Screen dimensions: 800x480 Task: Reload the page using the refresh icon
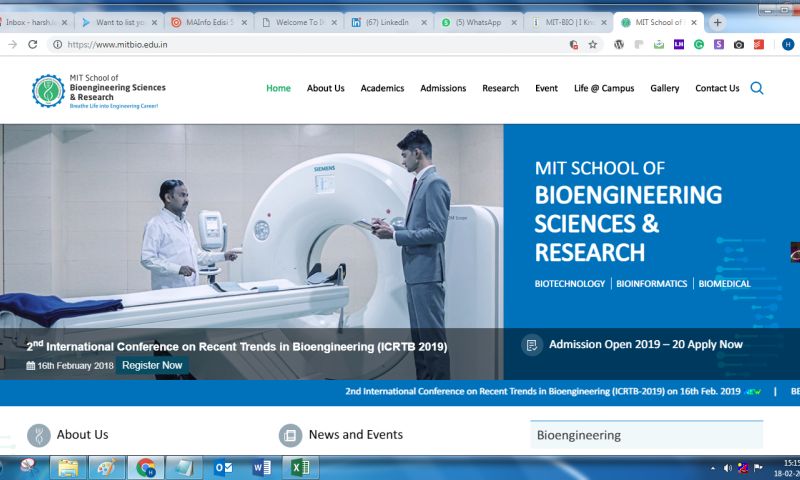pos(32,45)
